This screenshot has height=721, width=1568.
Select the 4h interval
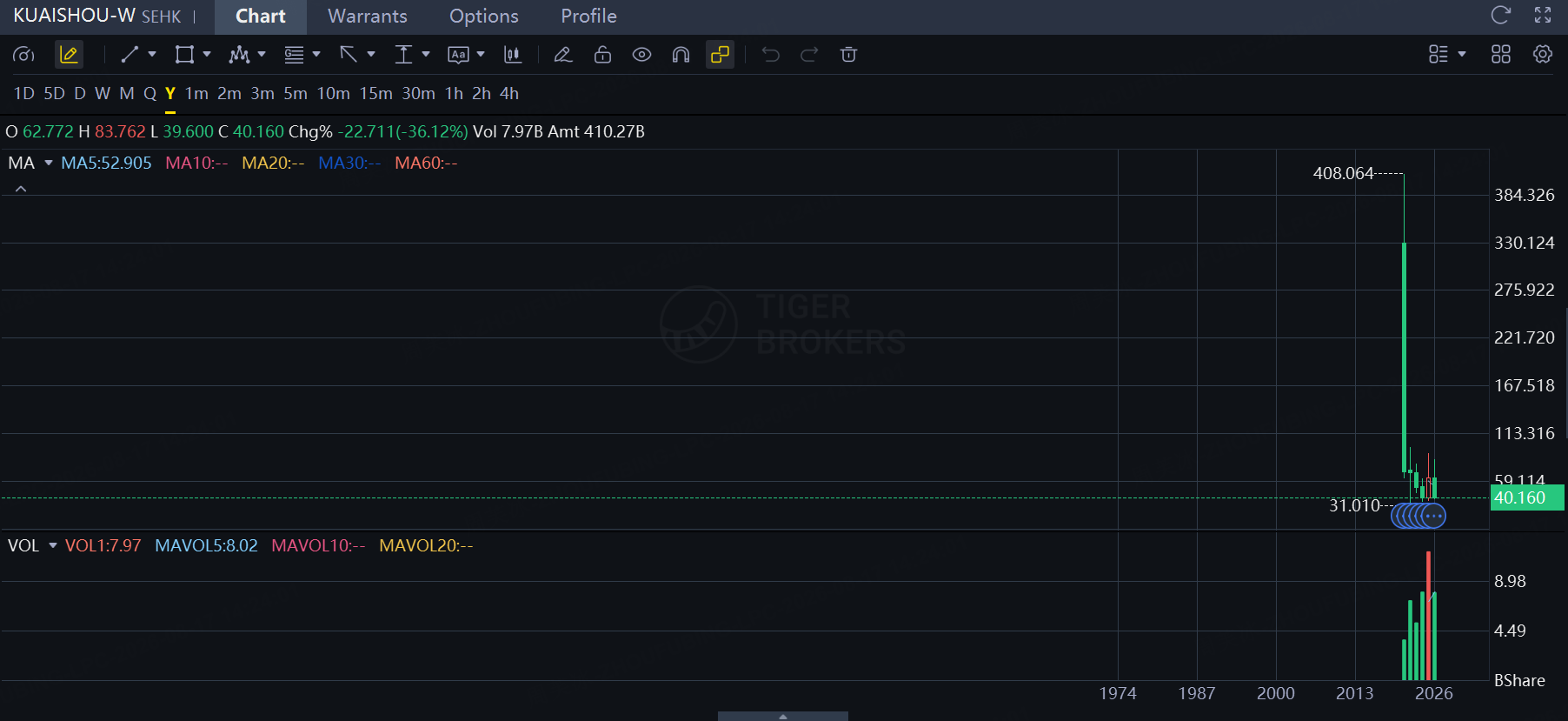[509, 93]
